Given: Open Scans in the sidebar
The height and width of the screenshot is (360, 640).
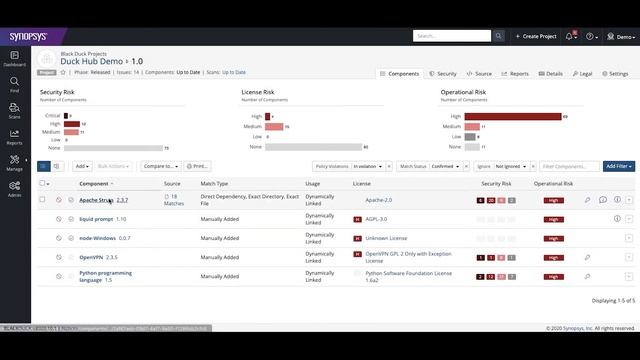Looking at the screenshot, I should coord(15,111).
